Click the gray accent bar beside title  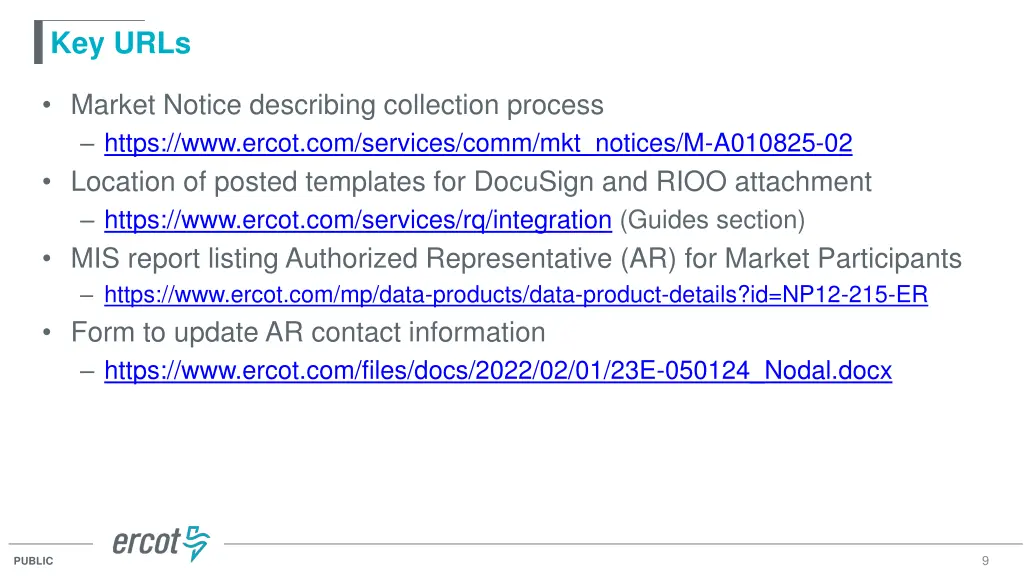[39, 42]
